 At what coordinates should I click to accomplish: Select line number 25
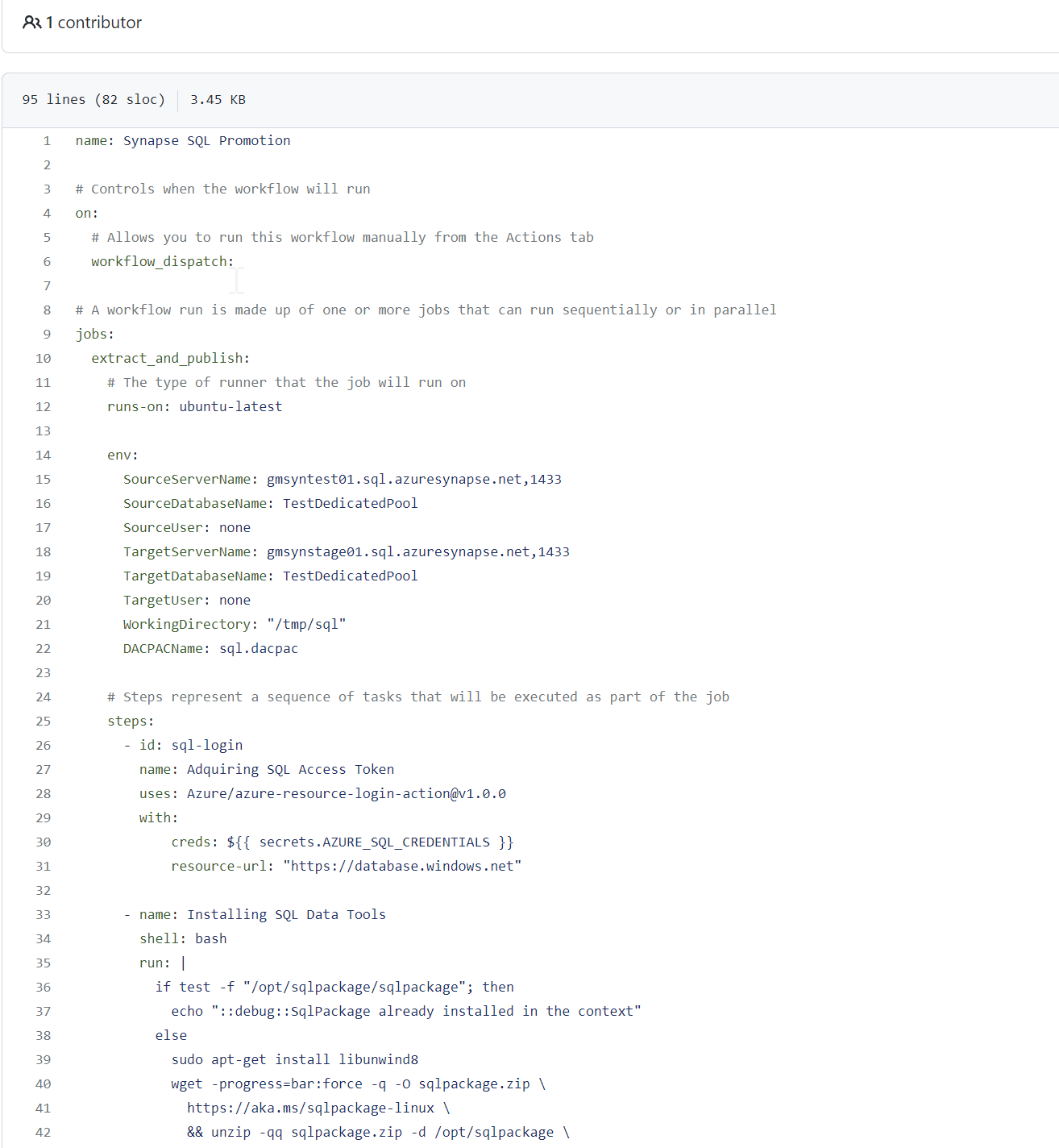tap(44, 722)
